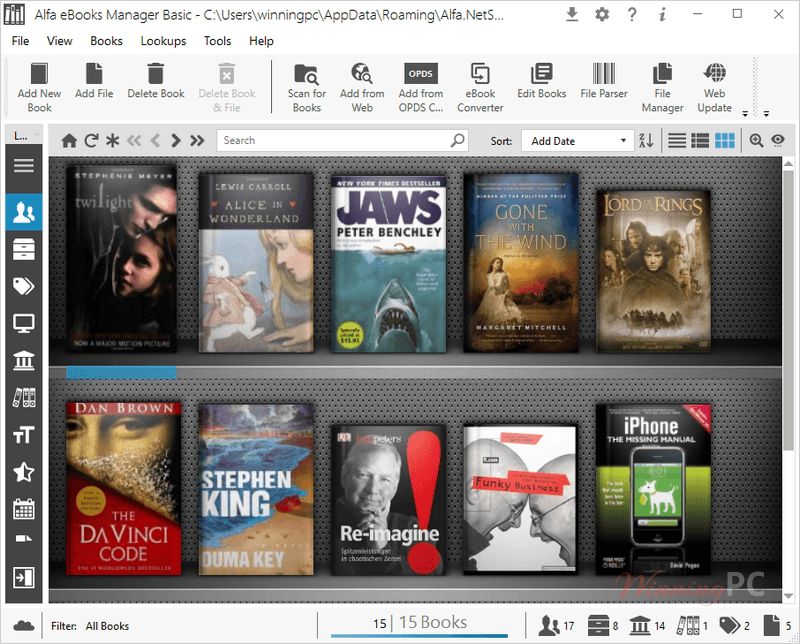Select Publishers building icon in sidebar
The width and height of the screenshot is (800, 644).
(x=23, y=360)
